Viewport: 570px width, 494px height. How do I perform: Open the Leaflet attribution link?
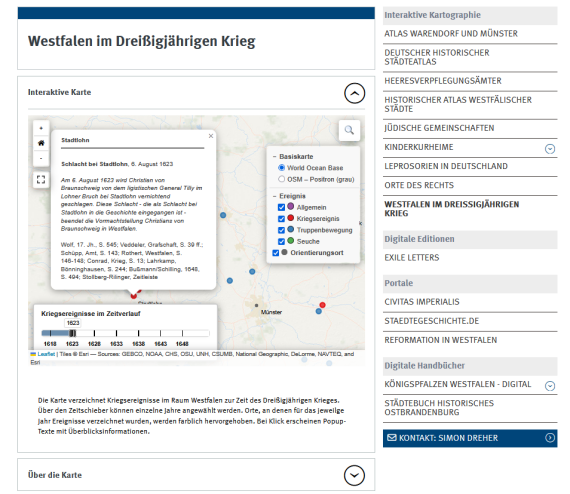click(x=46, y=354)
